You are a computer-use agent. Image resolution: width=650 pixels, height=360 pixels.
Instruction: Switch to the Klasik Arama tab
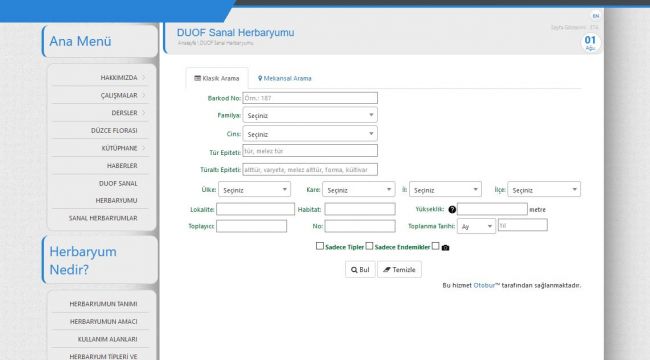click(217, 78)
